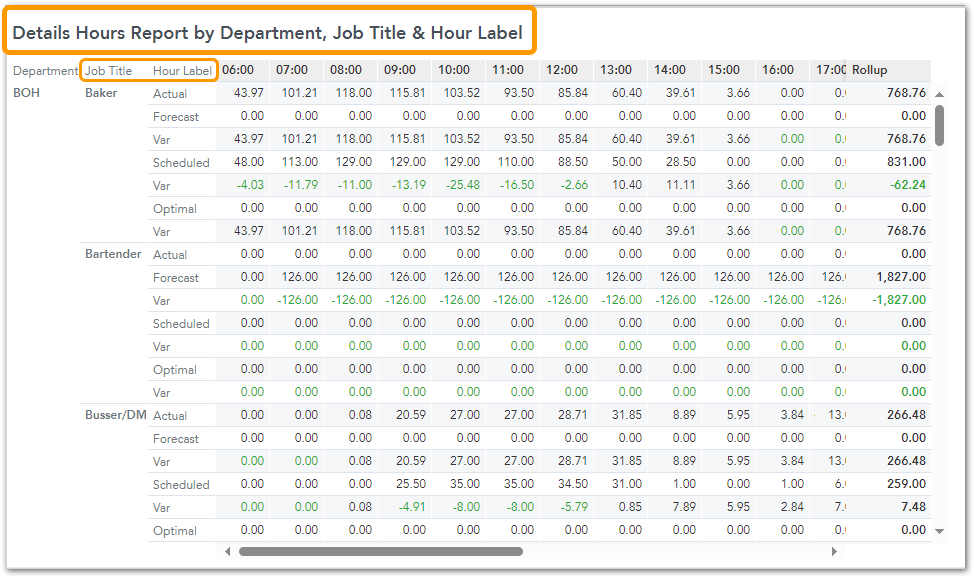Select the Bartender Forecast Rollup value 1,827.00
Screen dimensions: 974x578
tap(901, 277)
